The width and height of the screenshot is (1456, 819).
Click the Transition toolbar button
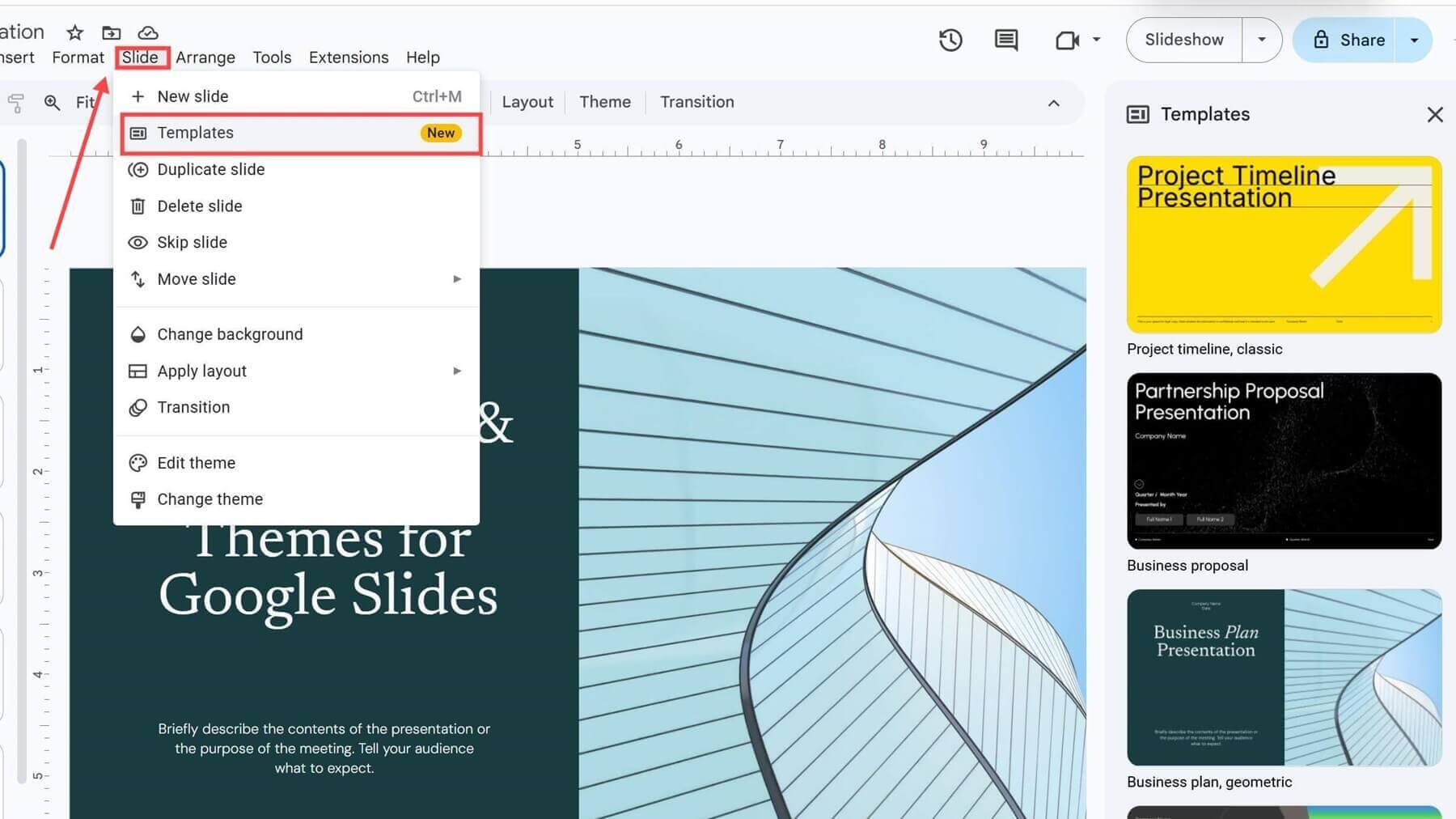tap(697, 102)
